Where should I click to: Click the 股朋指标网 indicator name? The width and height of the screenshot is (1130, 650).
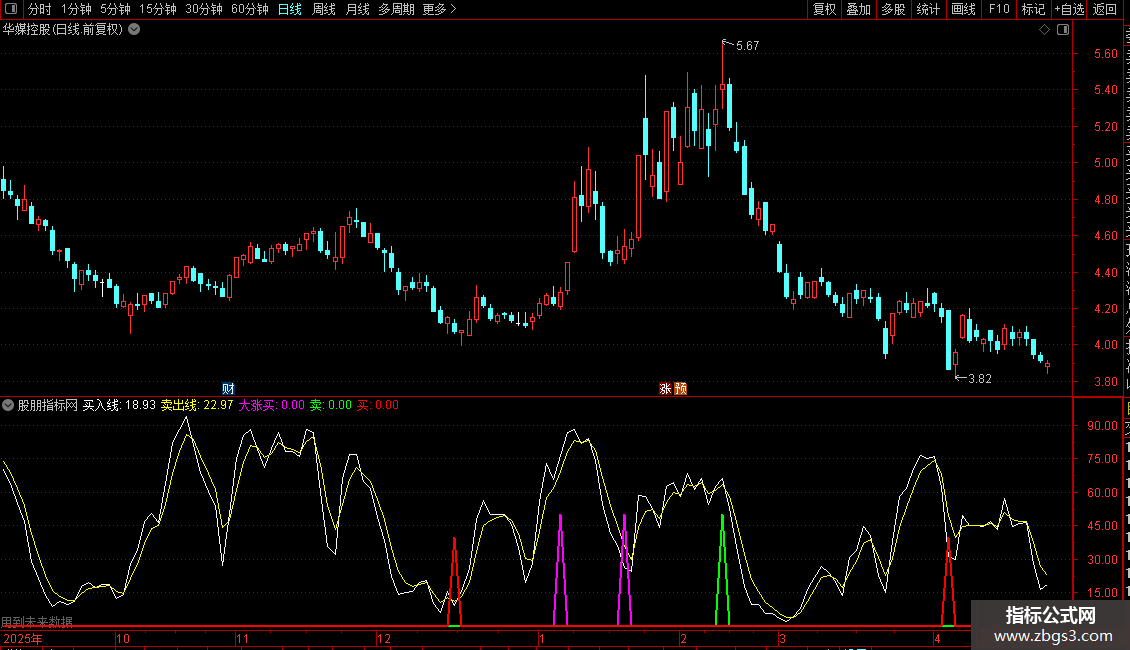coord(48,405)
